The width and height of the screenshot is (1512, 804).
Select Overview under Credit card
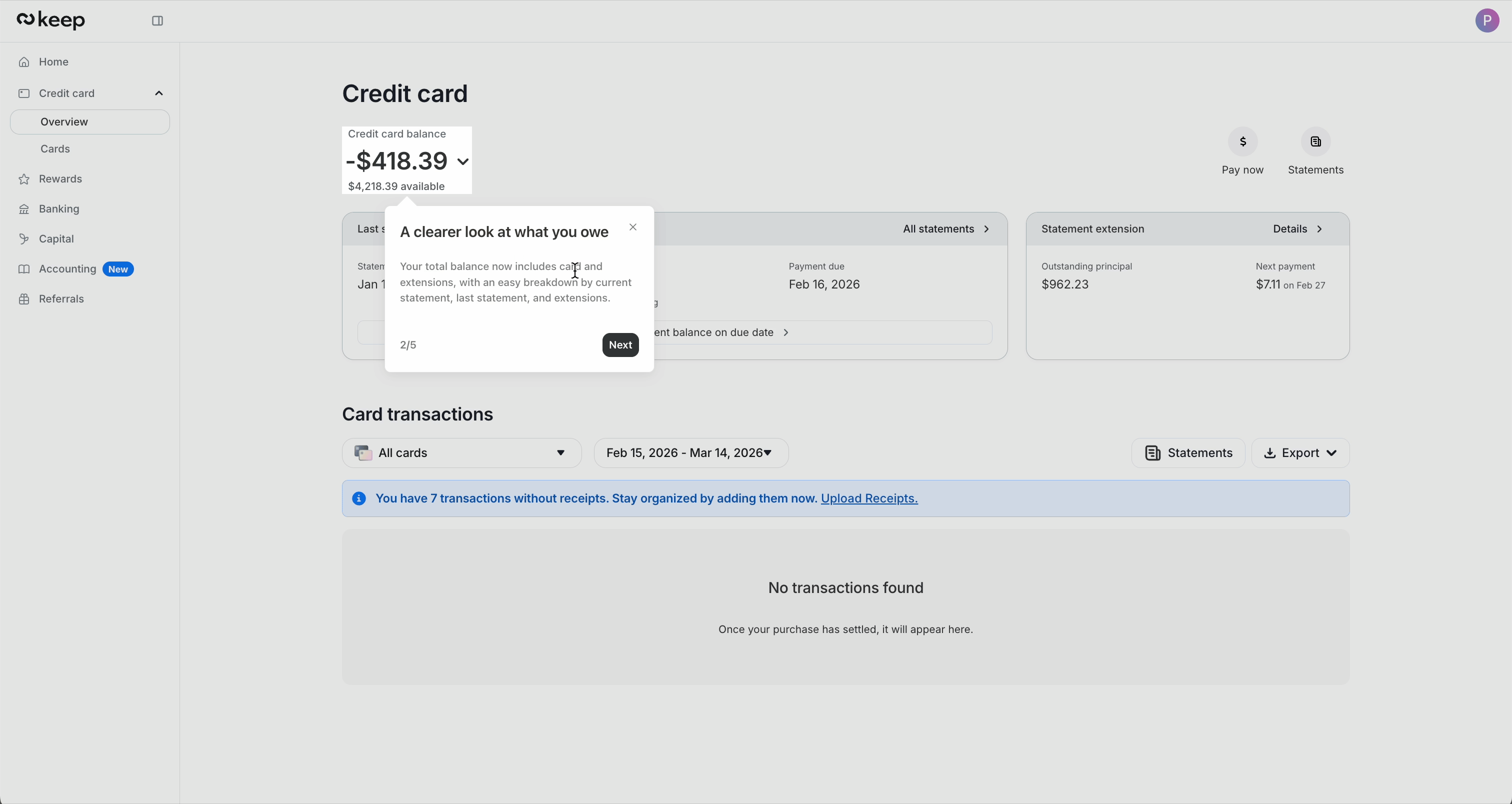(x=64, y=121)
